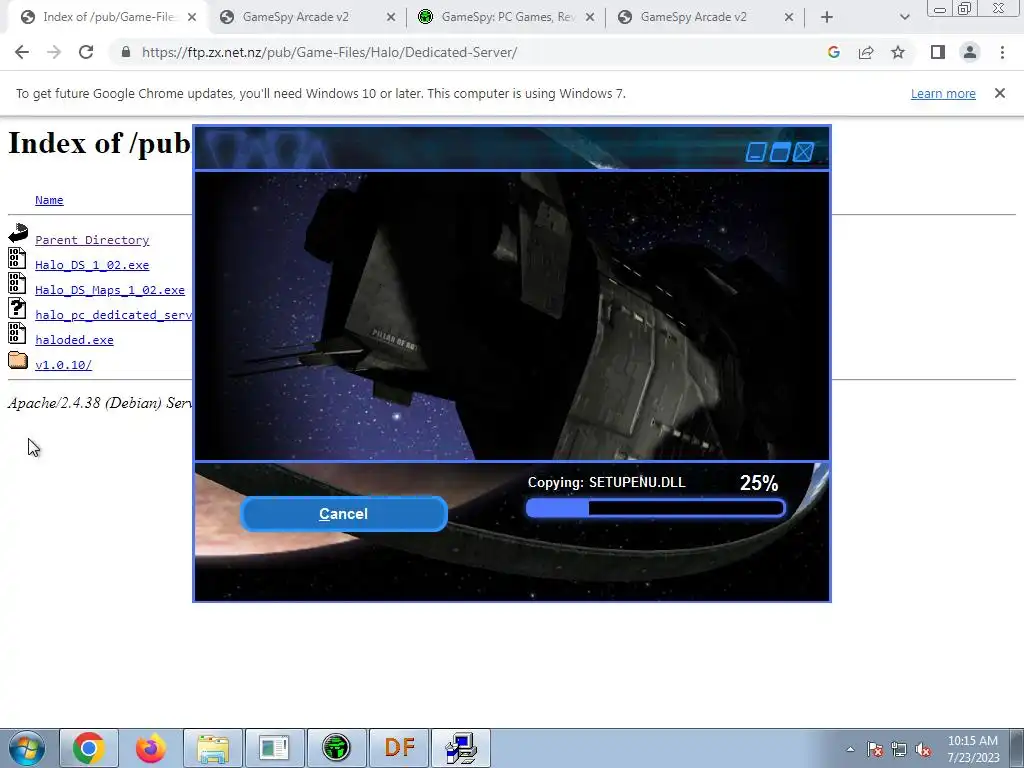Switch to the installer taskbar icon

coord(461,748)
